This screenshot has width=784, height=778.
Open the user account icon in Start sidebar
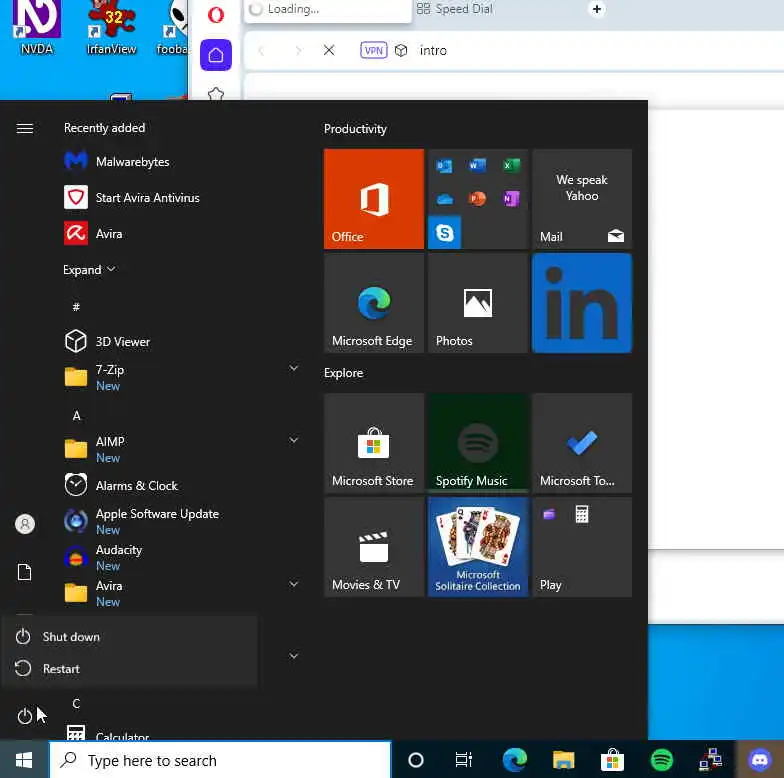click(24, 524)
